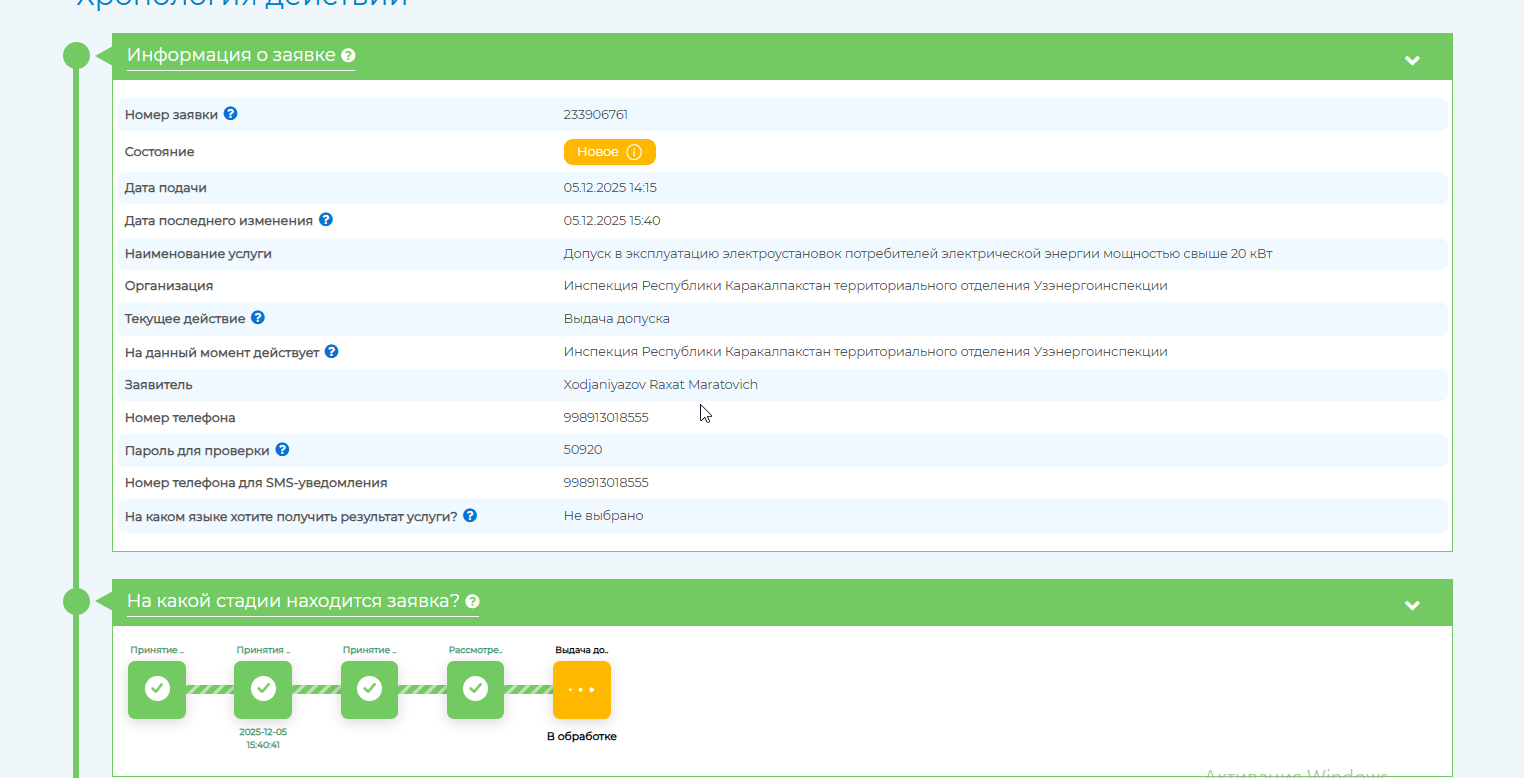This screenshot has width=1524, height=778.
Task: Click the help icon beside "Дата последнего изменения"
Action: (326, 220)
